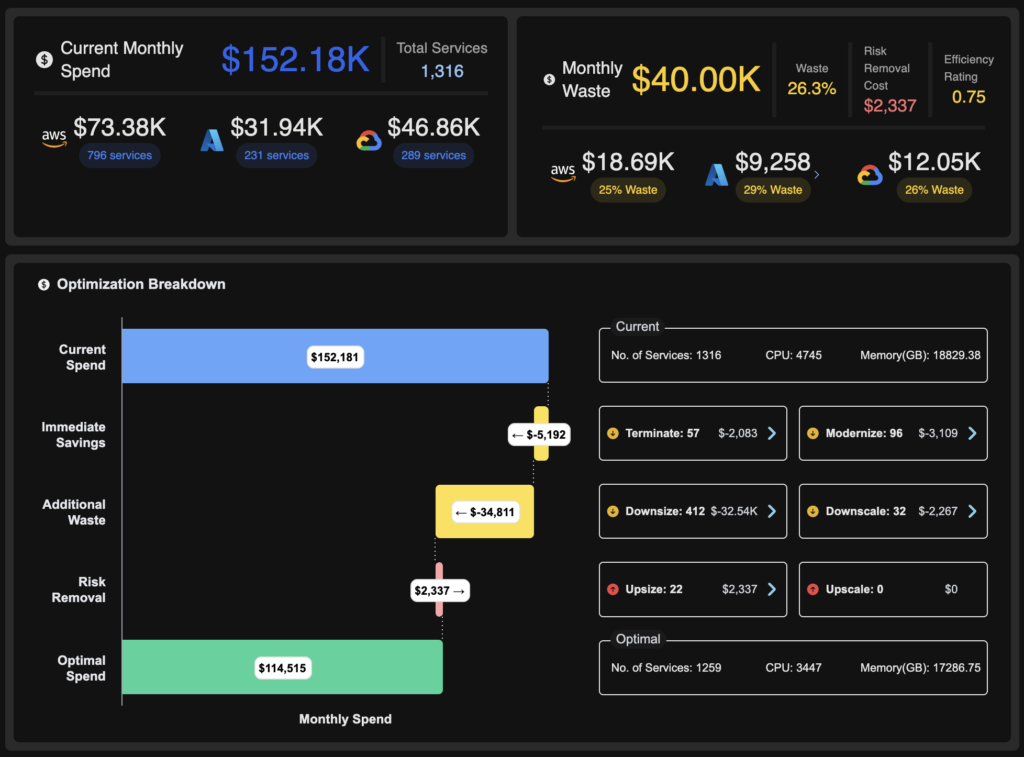Expand the Terminate: 57 card via its chevron
This screenshot has height=757, width=1024.
(x=772, y=433)
